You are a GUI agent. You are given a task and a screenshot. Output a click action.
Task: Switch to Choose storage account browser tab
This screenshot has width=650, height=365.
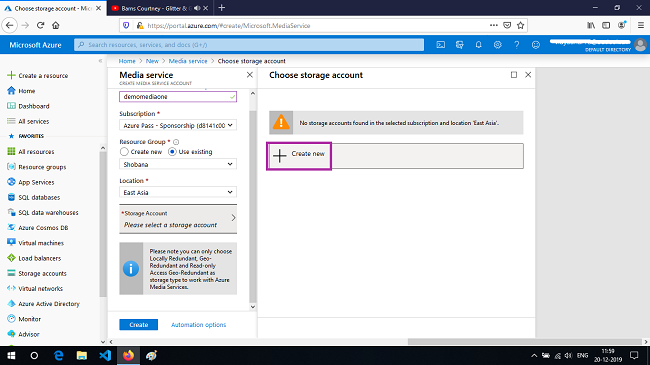53,8
